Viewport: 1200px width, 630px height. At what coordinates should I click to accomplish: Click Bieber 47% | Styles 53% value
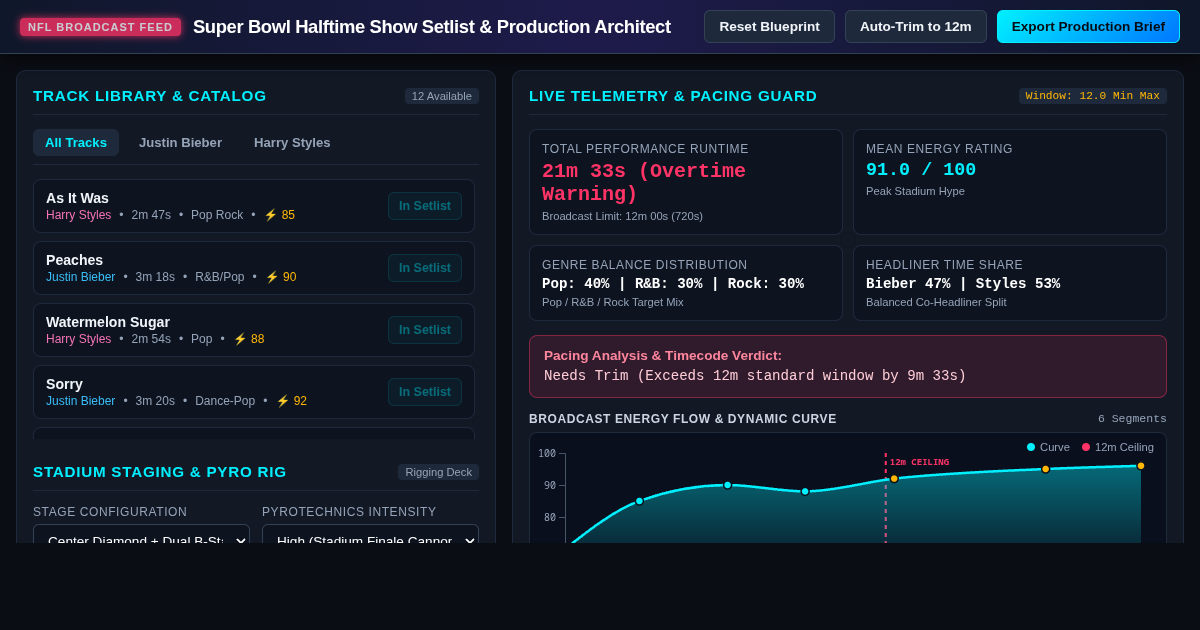point(963,284)
